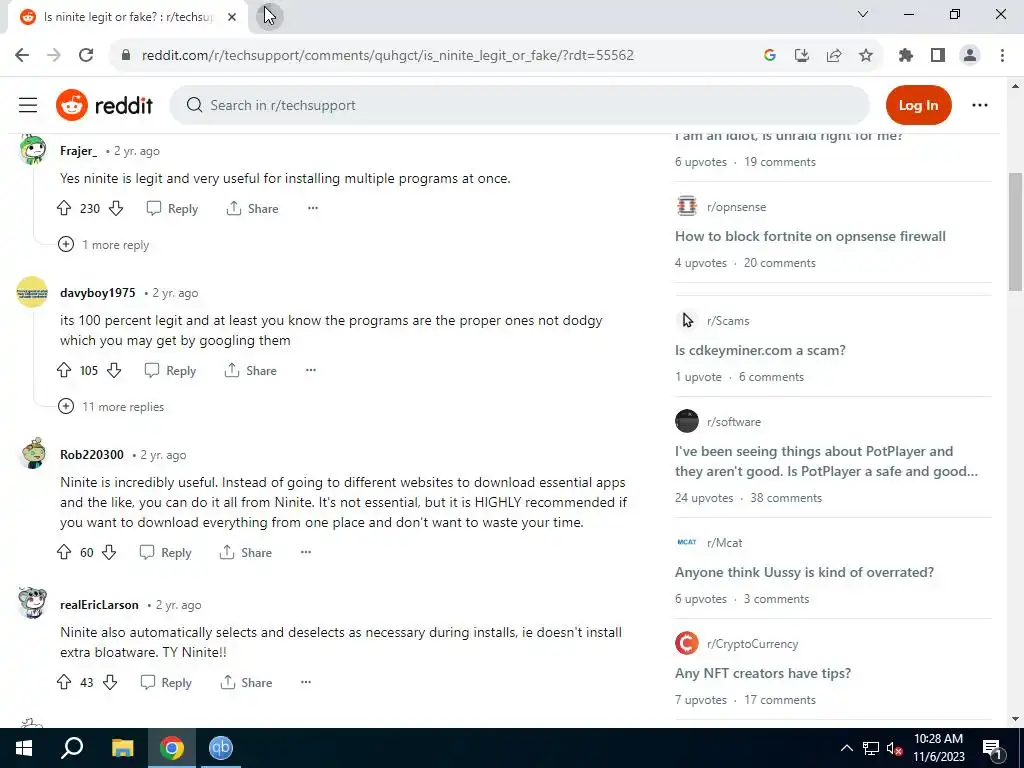Downvote realEricLarson's comment
This screenshot has width=1024, height=768.
[x=110, y=682]
